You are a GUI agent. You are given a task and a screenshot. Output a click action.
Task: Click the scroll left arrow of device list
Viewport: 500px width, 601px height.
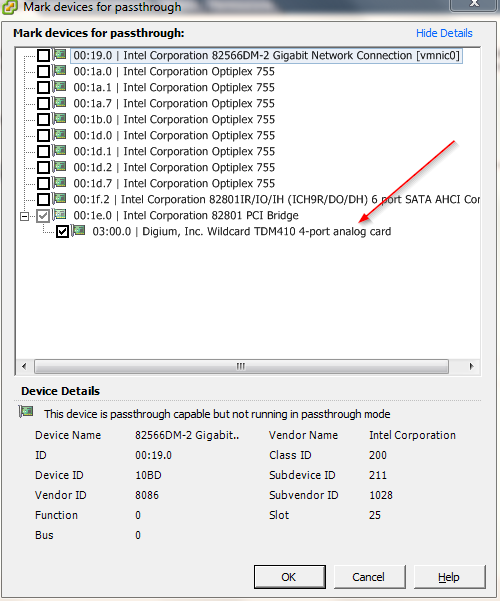click(25, 366)
